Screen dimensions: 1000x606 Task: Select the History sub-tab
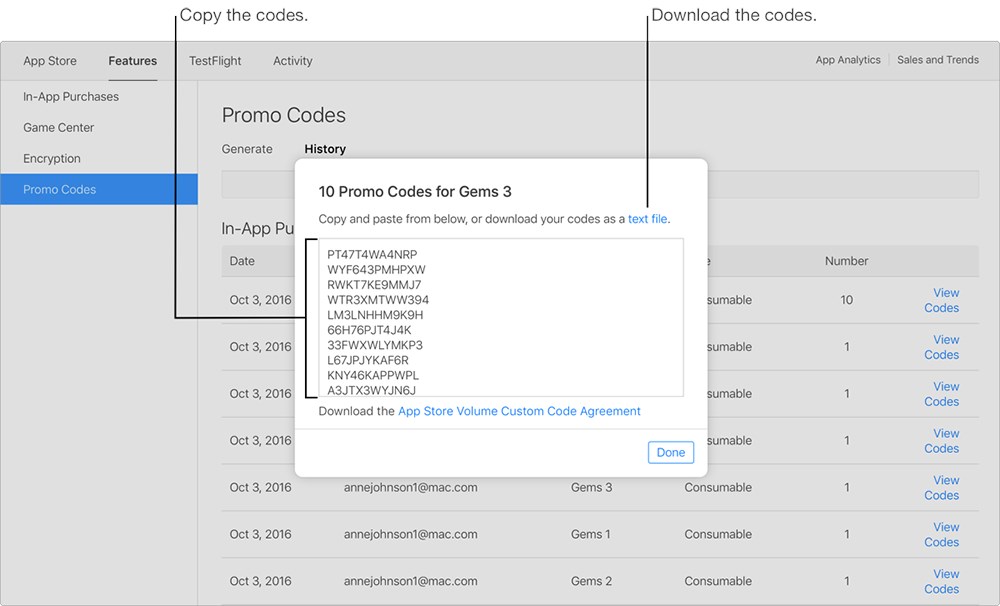tap(325, 149)
